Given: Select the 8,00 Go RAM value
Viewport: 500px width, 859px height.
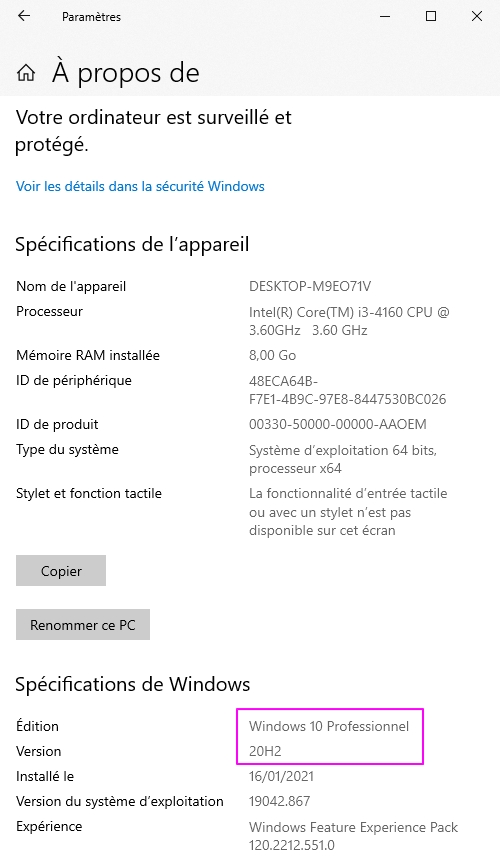Looking at the screenshot, I should (272, 356).
